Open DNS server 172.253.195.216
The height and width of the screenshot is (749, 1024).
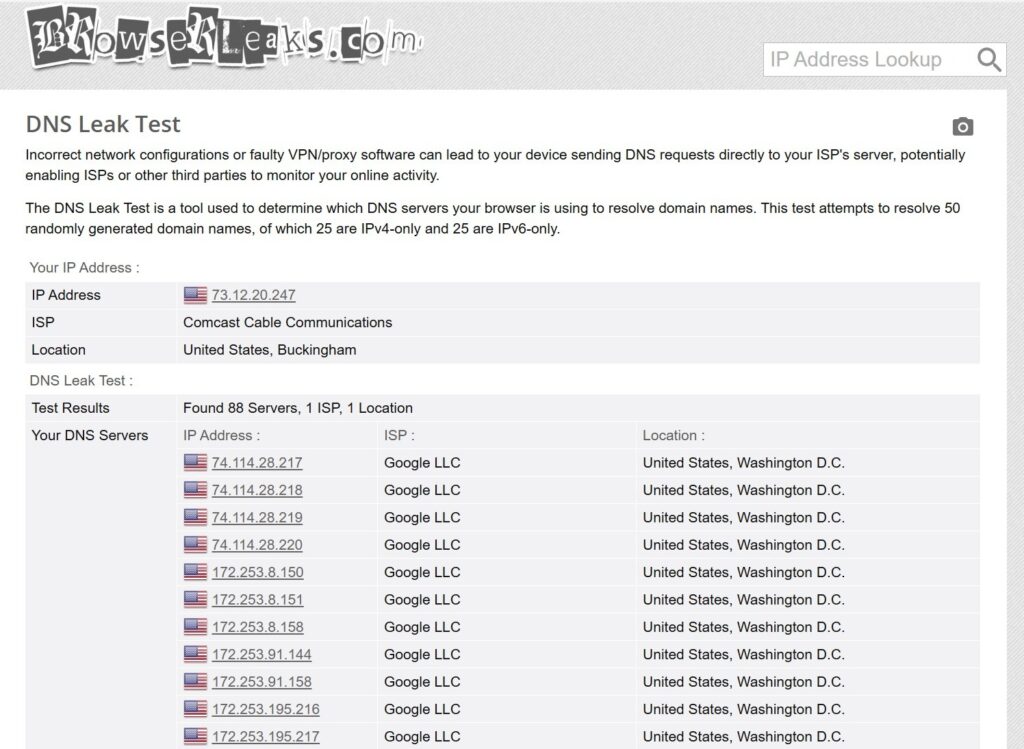coord(265,710)
